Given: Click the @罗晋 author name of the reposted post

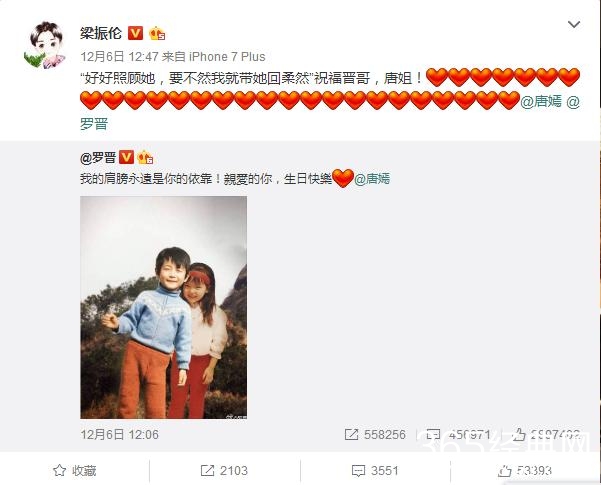Looking at the screenshot, I should 98,158.
